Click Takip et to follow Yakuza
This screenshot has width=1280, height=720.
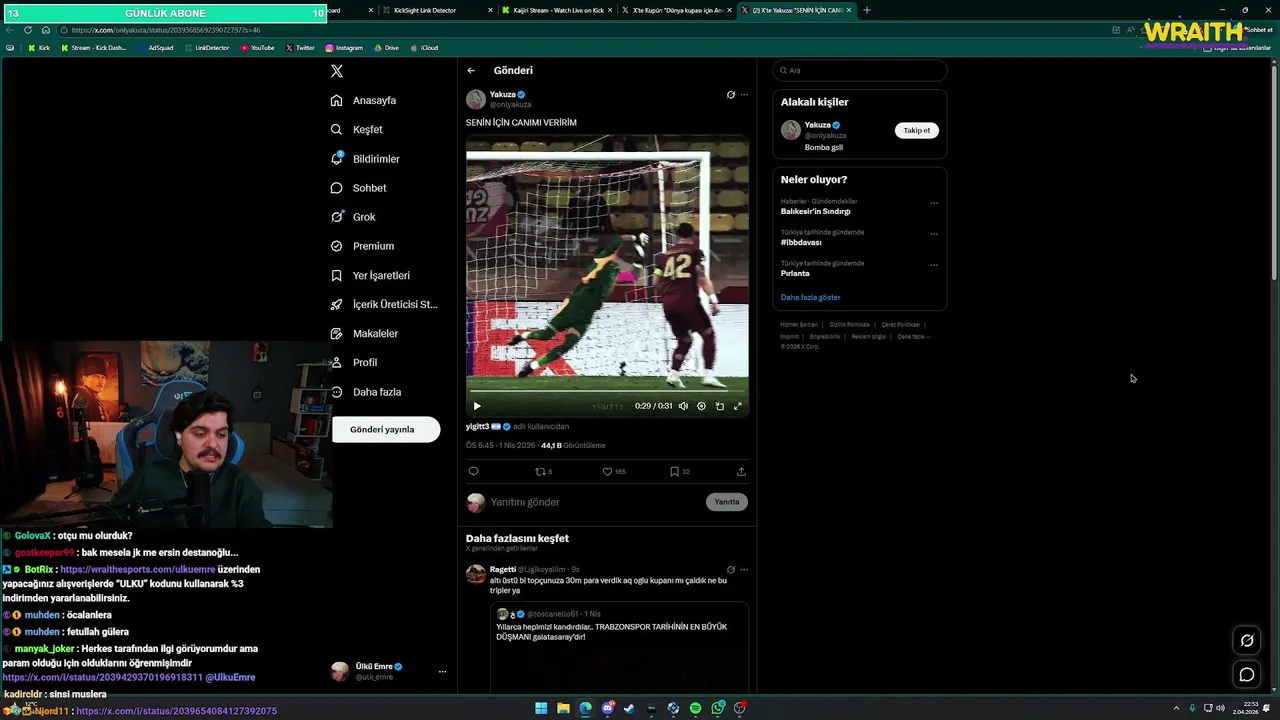(x=916, y=130)
